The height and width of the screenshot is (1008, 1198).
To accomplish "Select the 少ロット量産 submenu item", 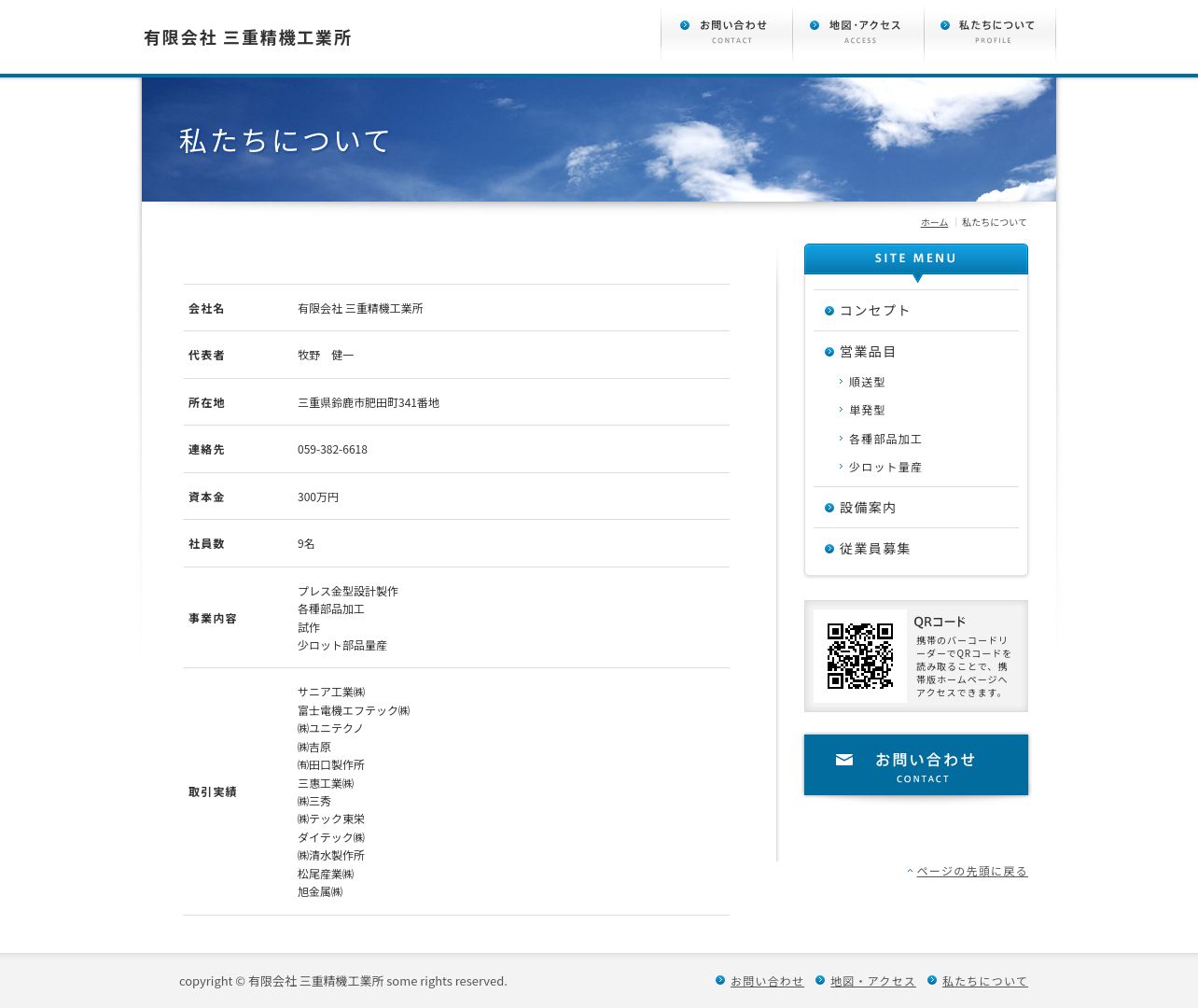I will pos(885,468).
